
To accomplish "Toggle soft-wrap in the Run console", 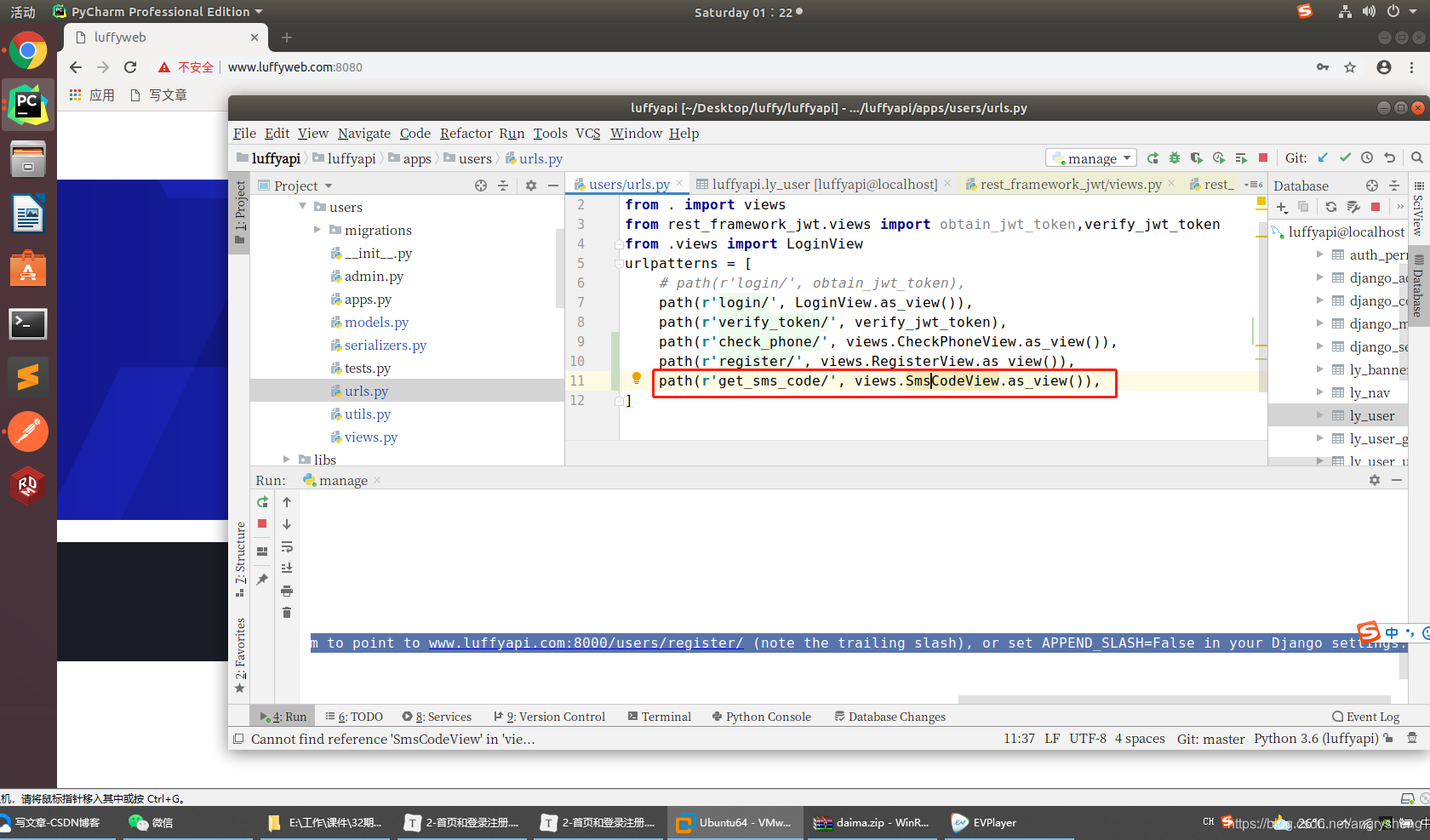I will [287, 546].
